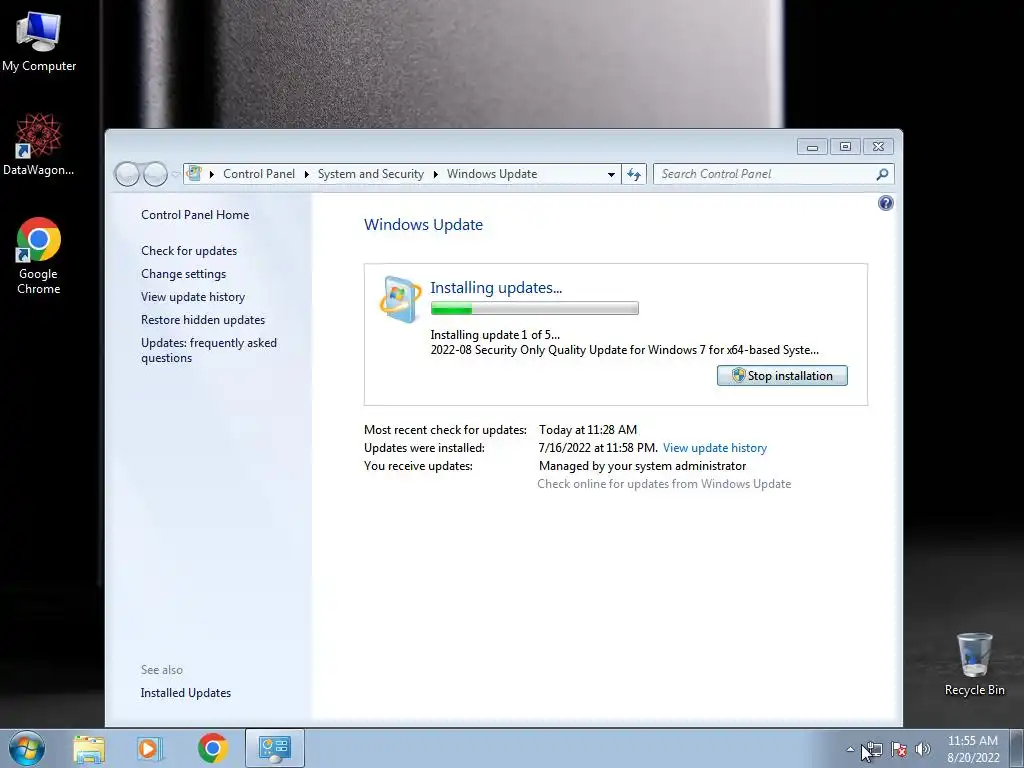Click the Control Panel breadcrumb
1024x768 pixels.
[x=259, y=174]
